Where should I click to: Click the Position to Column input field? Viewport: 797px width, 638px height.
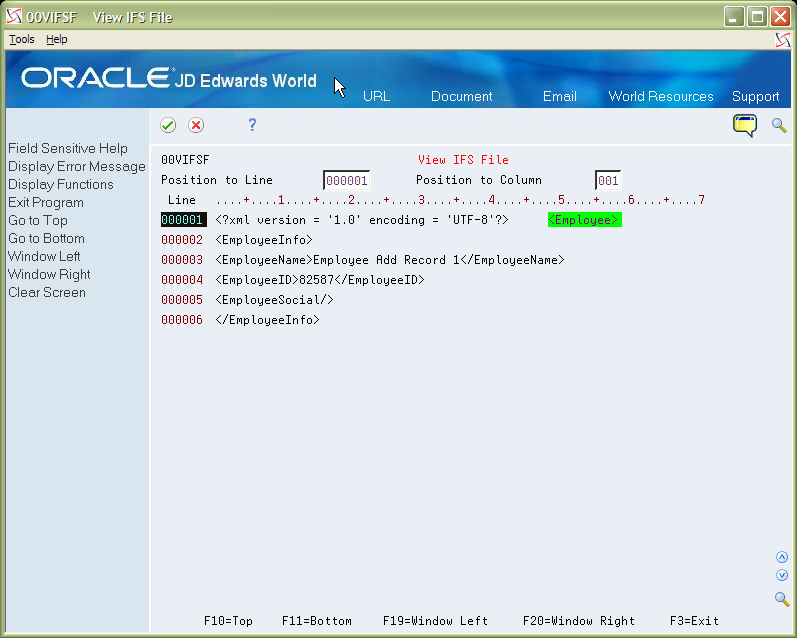(x=608, y=180)
